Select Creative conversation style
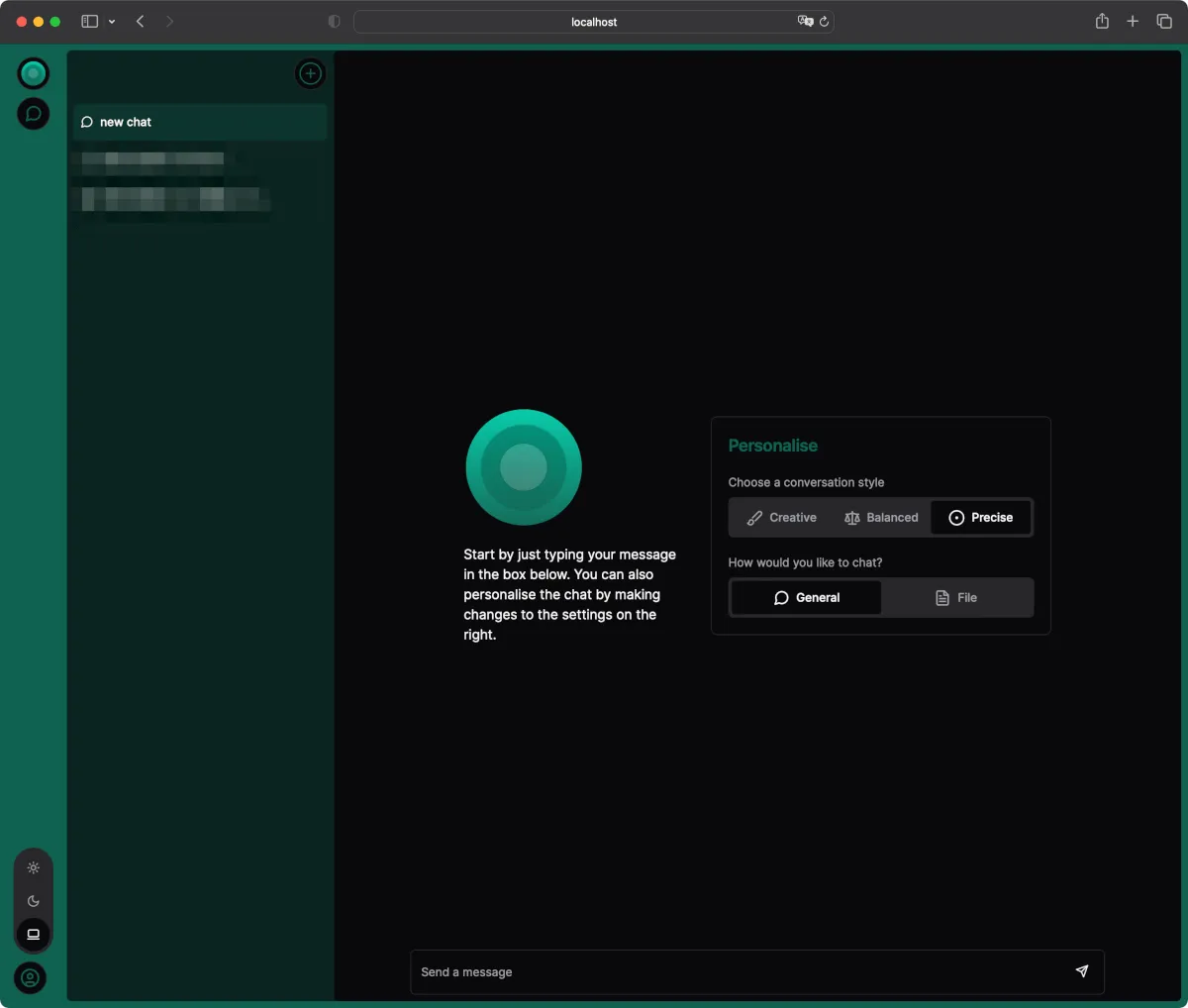1188x1008 pixels. tap(782, 518)
